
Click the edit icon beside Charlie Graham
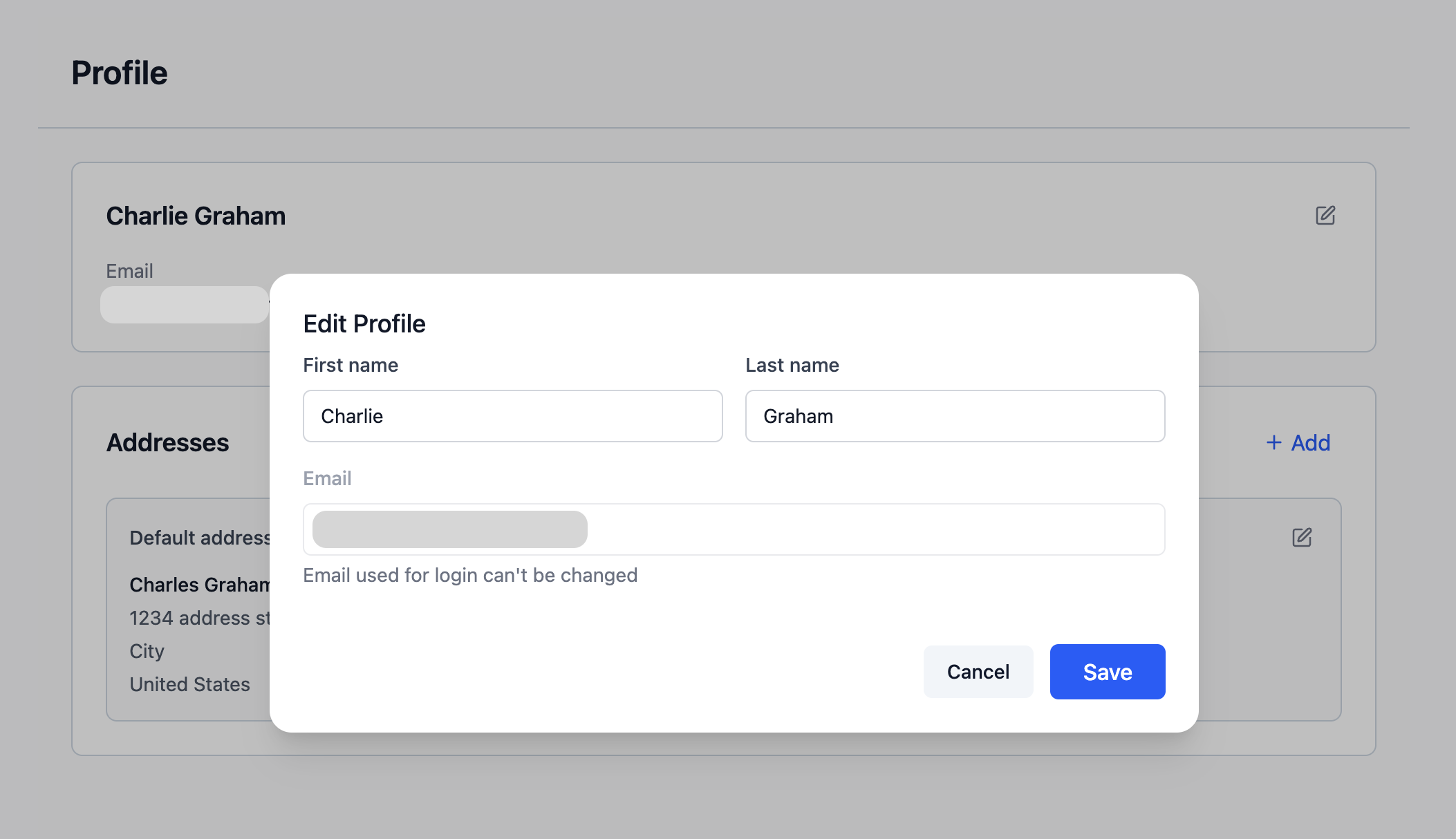1325,216
